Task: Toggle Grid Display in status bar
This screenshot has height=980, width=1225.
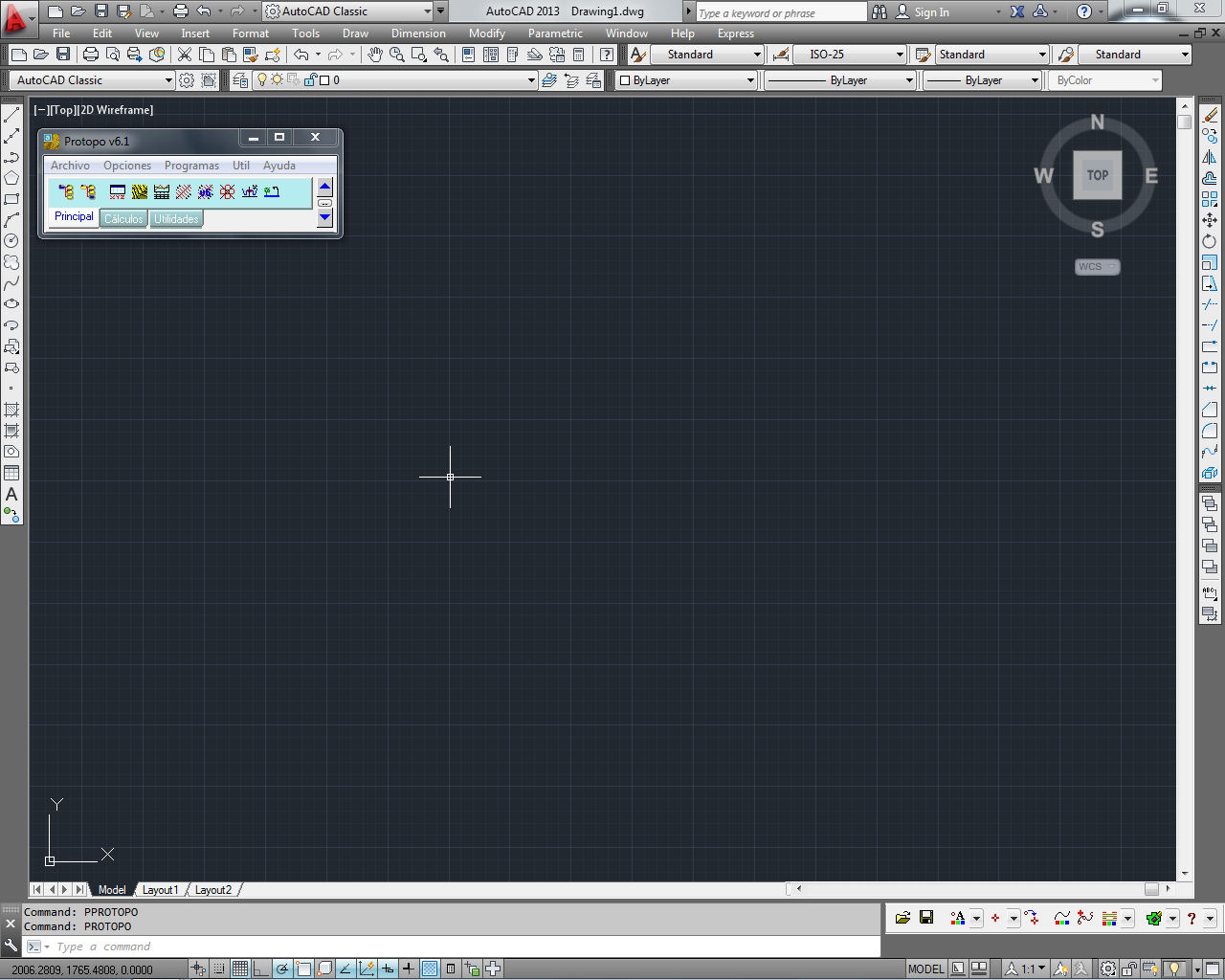Action: pyautogui.click(x=240, y=969)
